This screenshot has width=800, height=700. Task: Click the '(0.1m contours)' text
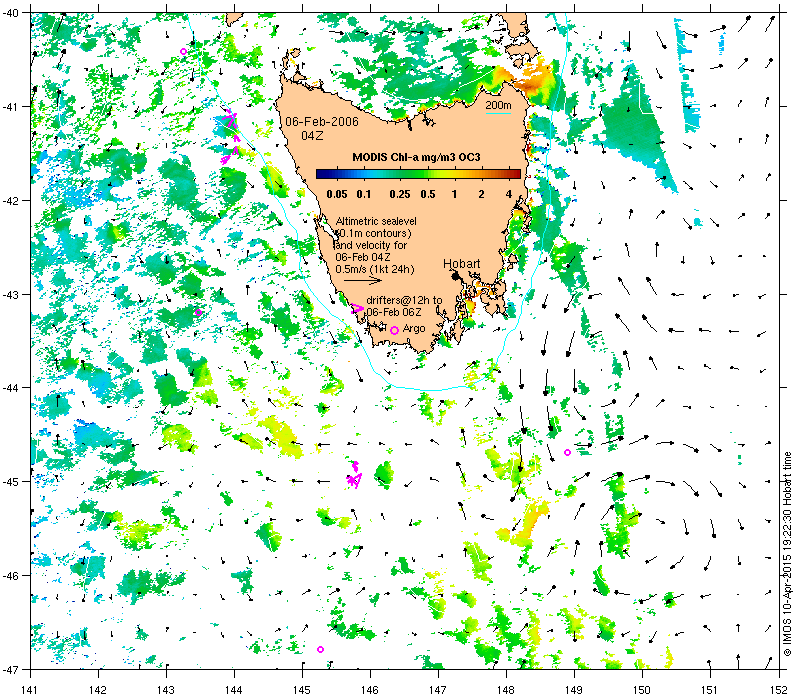pos(374,233)
